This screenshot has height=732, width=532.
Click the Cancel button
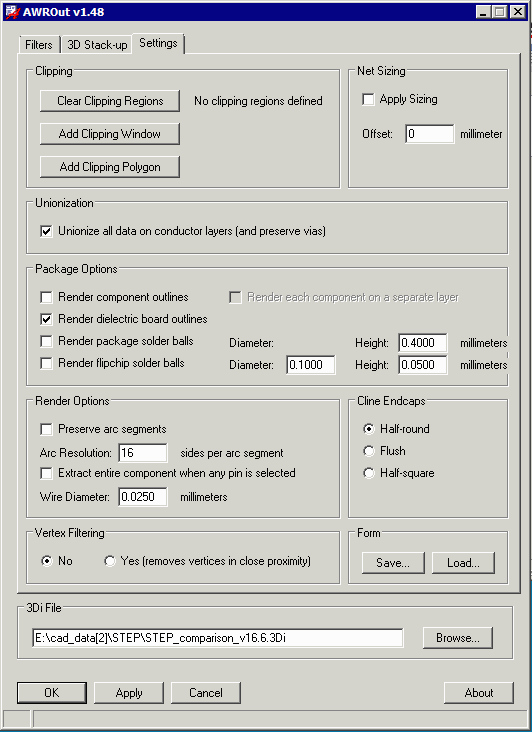[206, 693]
